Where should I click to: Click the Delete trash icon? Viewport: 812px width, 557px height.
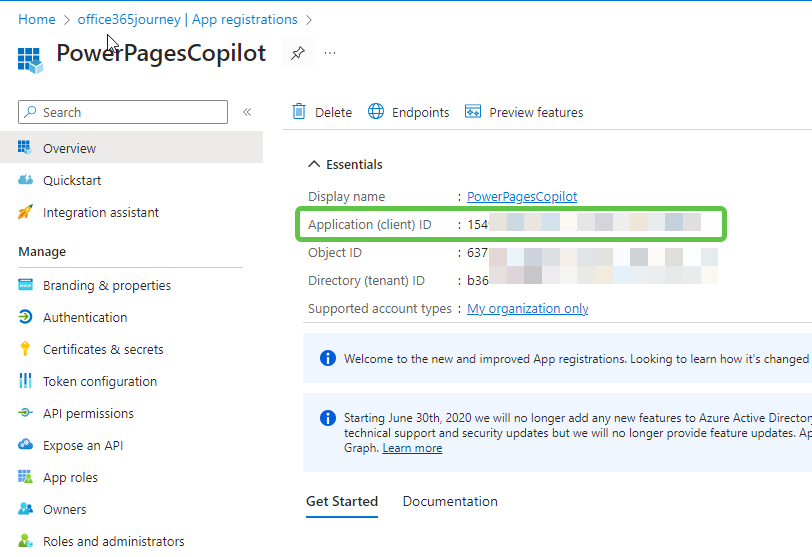pos(299,112)
